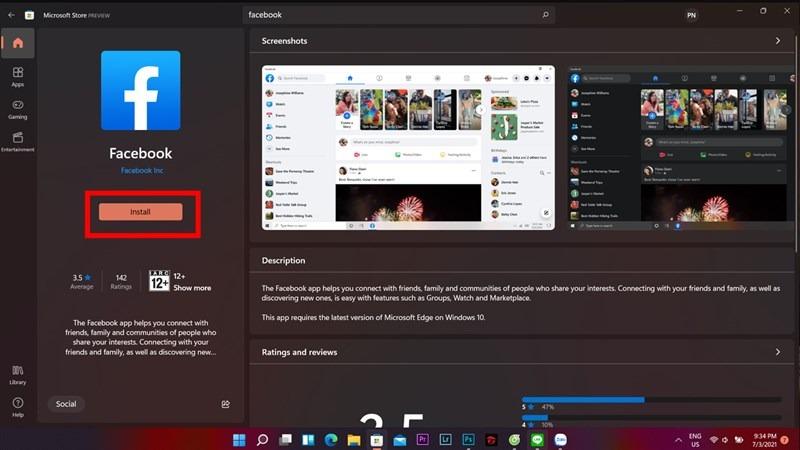The height and width of the screenshot is (450, 800).
Task: Open the dark mode Facebook screenshot
Action: click(683, 147)
